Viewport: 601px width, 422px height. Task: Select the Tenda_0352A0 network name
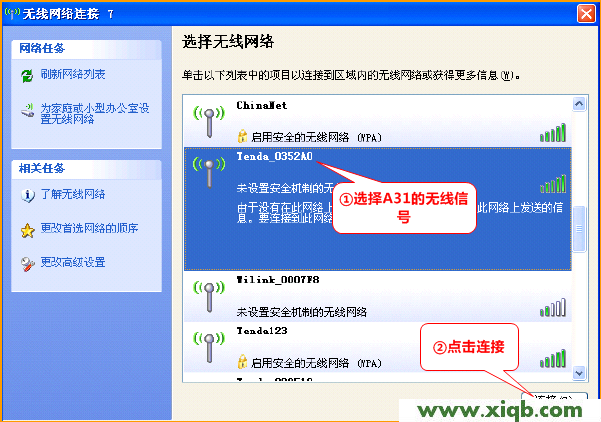pyautogui.click(x=274, y=156)
